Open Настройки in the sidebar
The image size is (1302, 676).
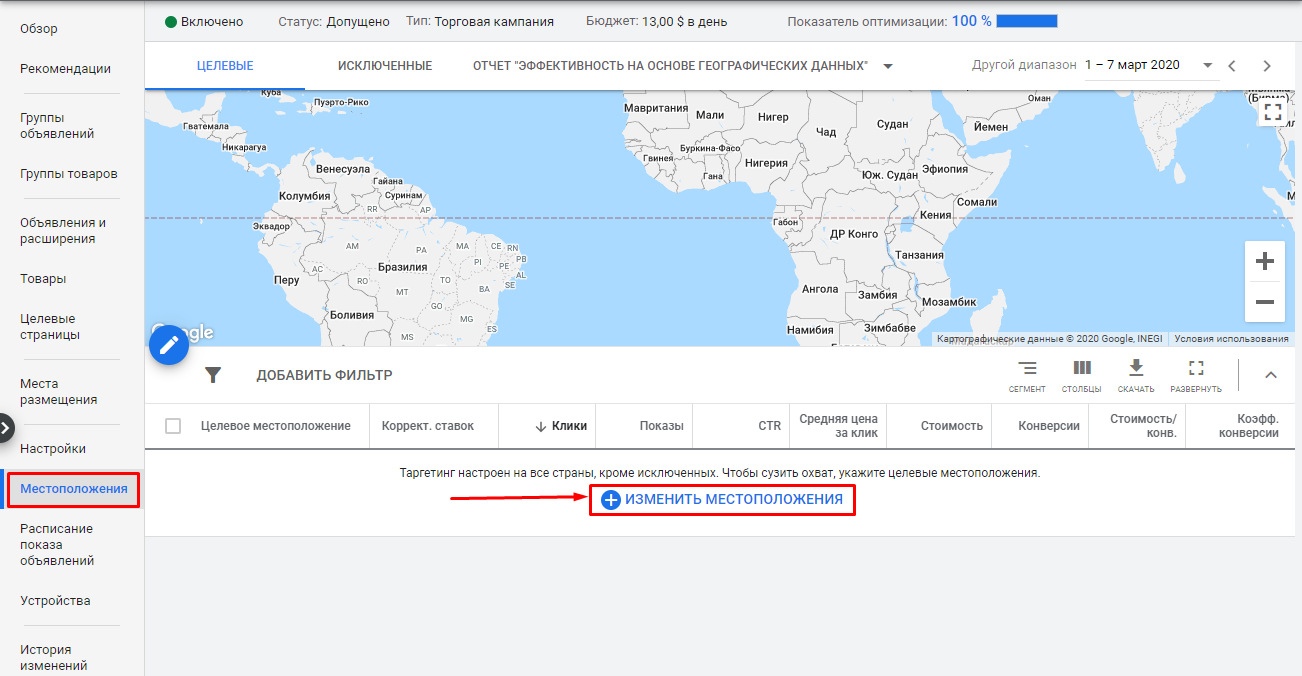(53, 449)
